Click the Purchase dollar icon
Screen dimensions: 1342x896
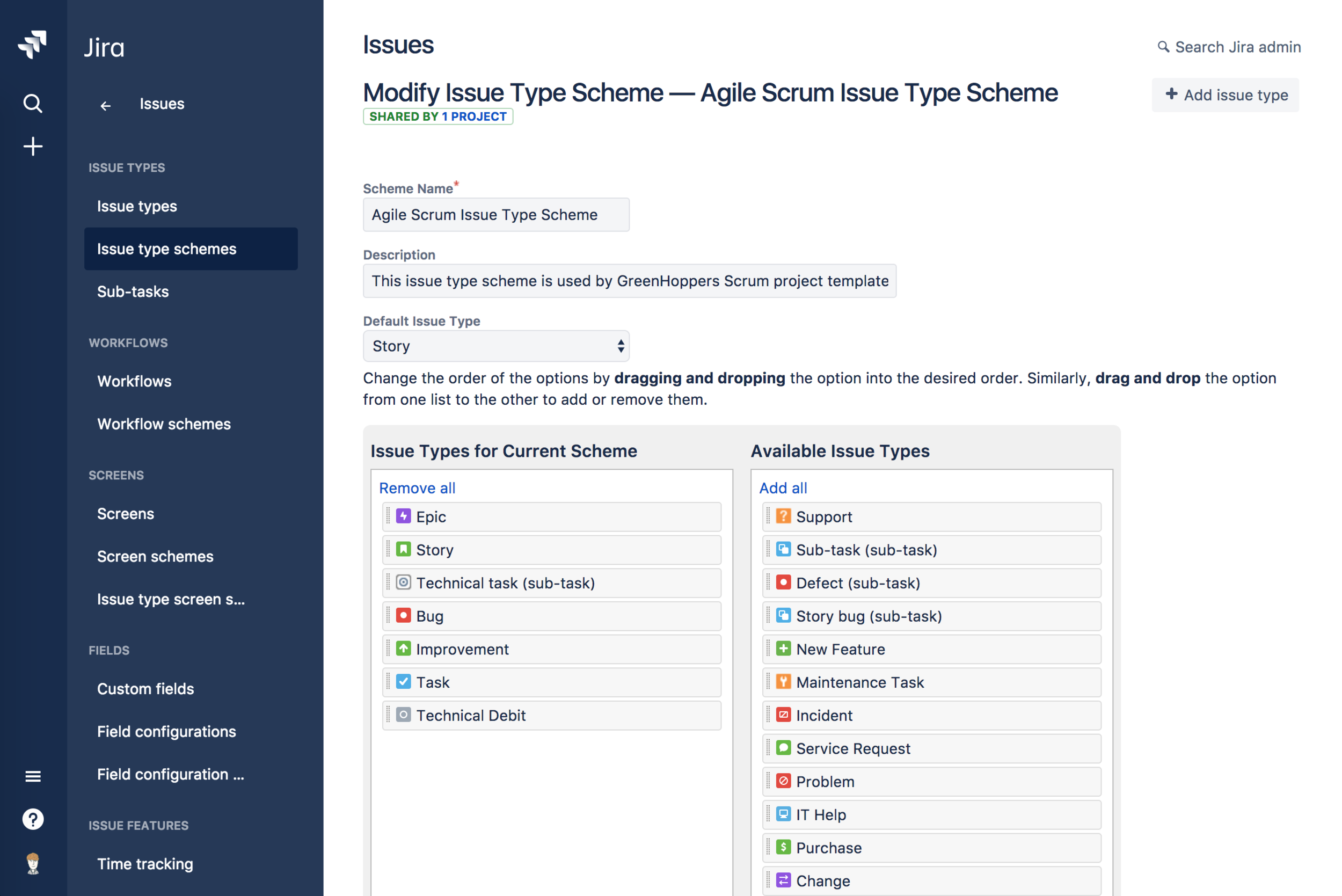click(783, 848)
